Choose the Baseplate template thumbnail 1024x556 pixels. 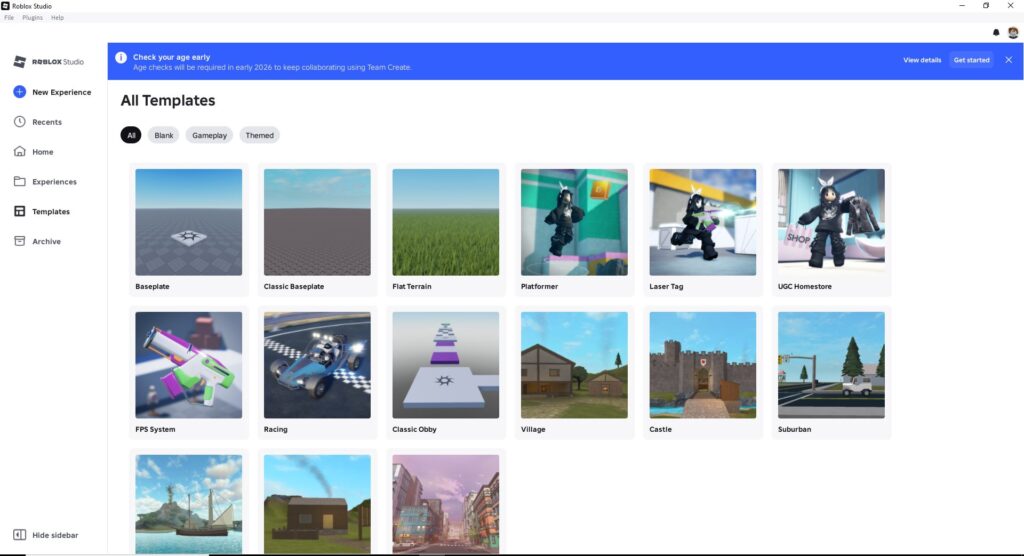[188, 222]
